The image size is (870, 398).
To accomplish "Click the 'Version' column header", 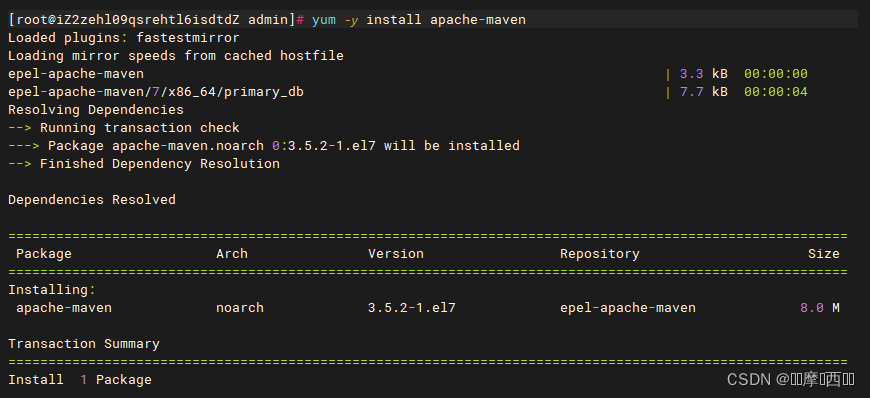I will pyautogui.click(x=396, y=254).
